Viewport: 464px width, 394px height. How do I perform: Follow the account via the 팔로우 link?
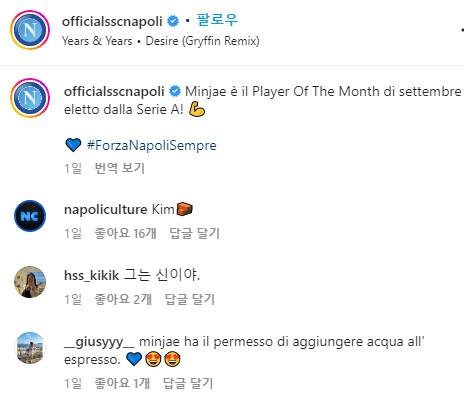(217, 19)
